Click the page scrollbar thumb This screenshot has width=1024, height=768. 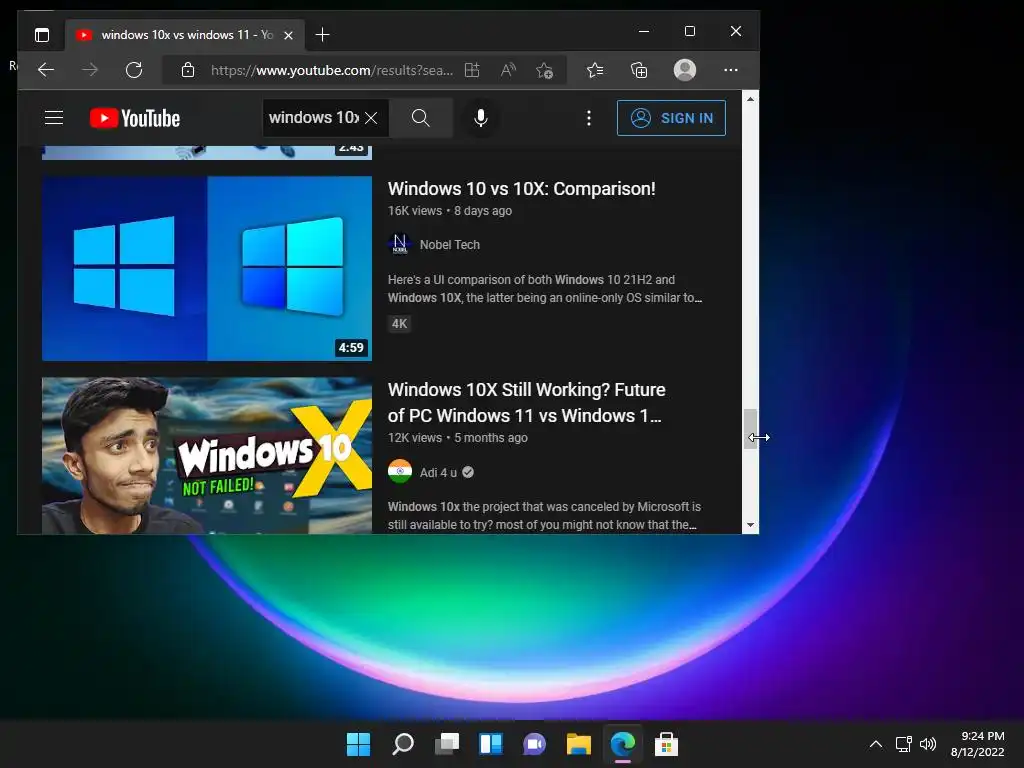(750, 429)
